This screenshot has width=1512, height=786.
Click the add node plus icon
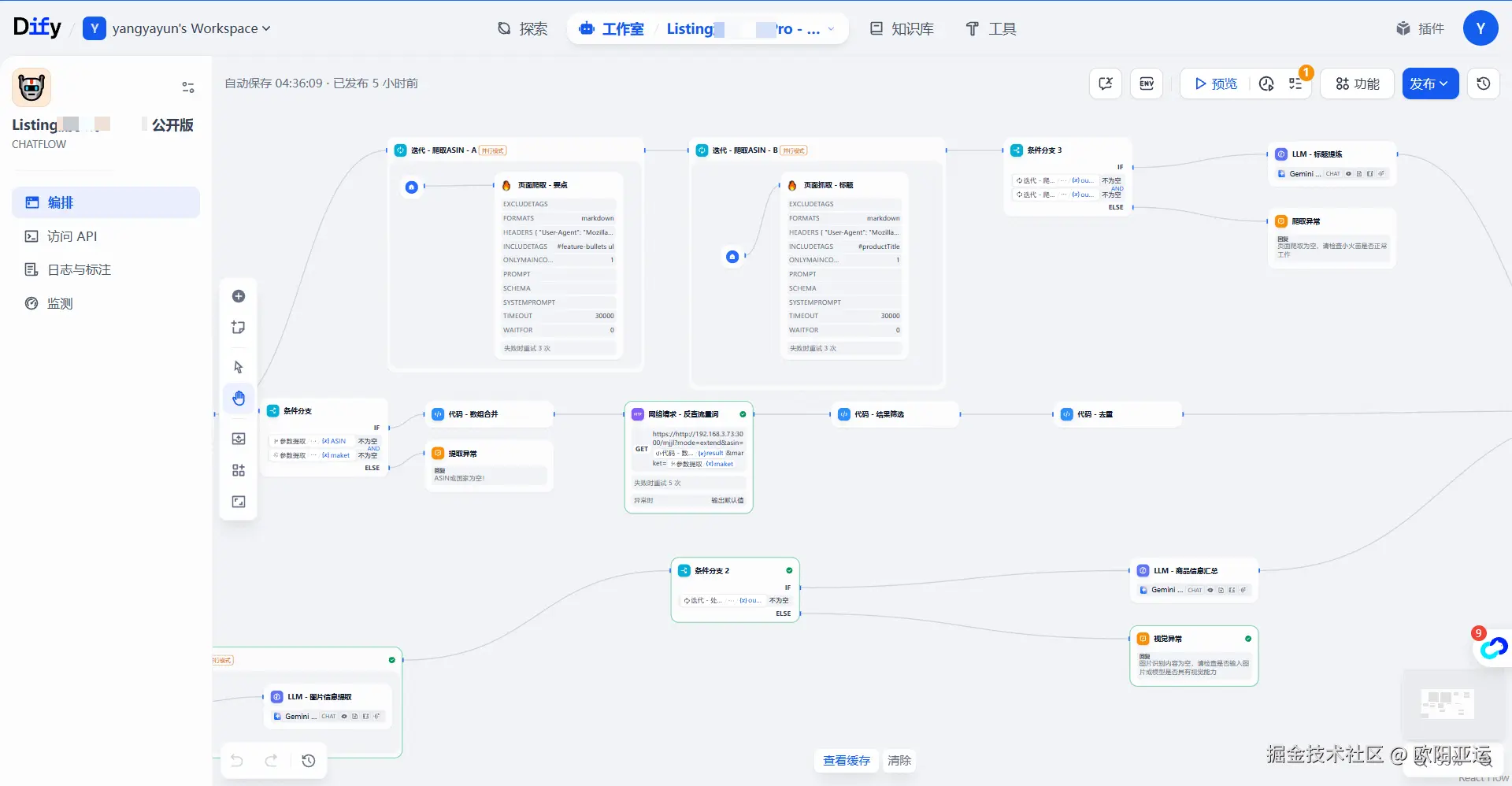coord(239,296)
